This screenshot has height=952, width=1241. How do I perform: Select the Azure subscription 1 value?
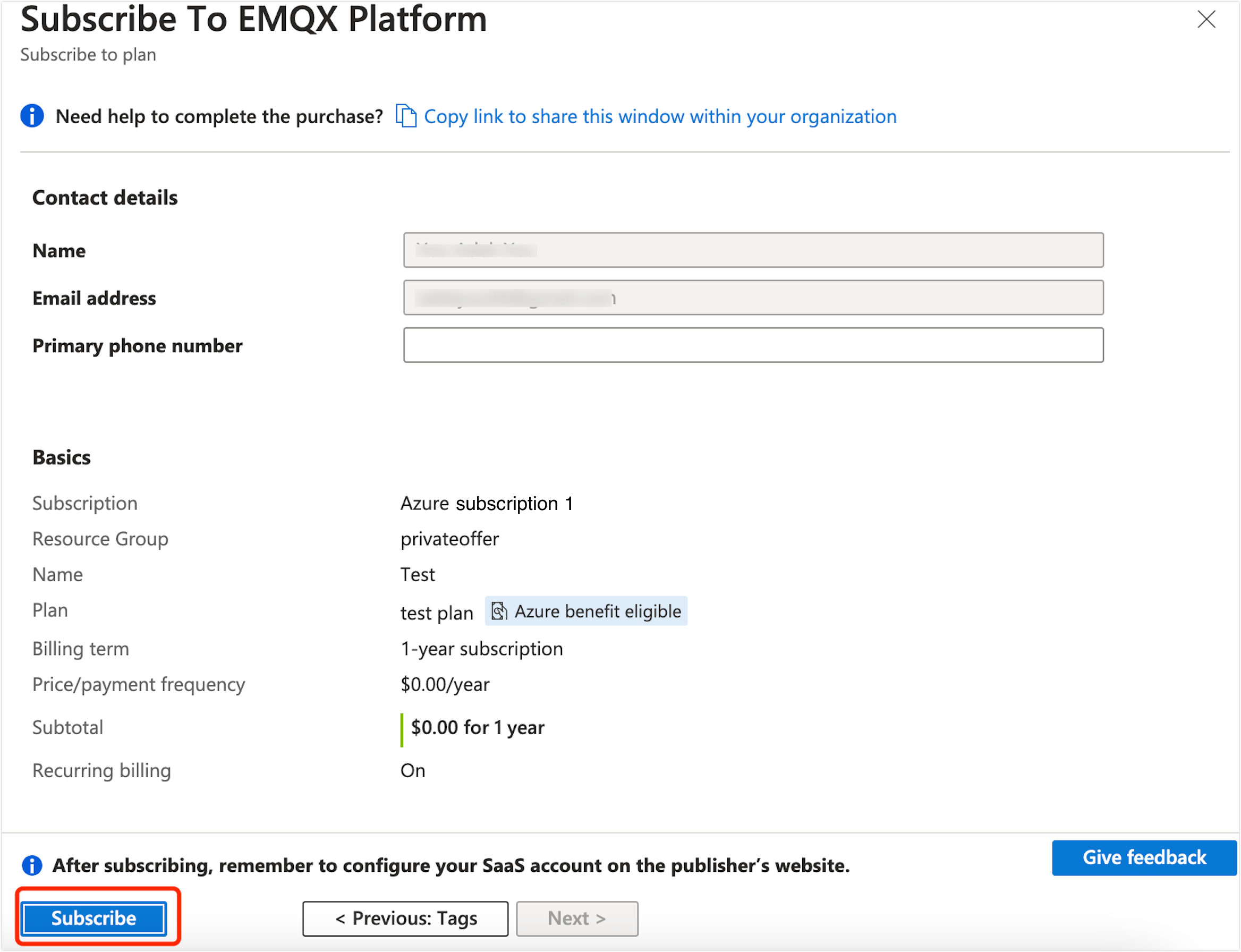tap(486, 503)
